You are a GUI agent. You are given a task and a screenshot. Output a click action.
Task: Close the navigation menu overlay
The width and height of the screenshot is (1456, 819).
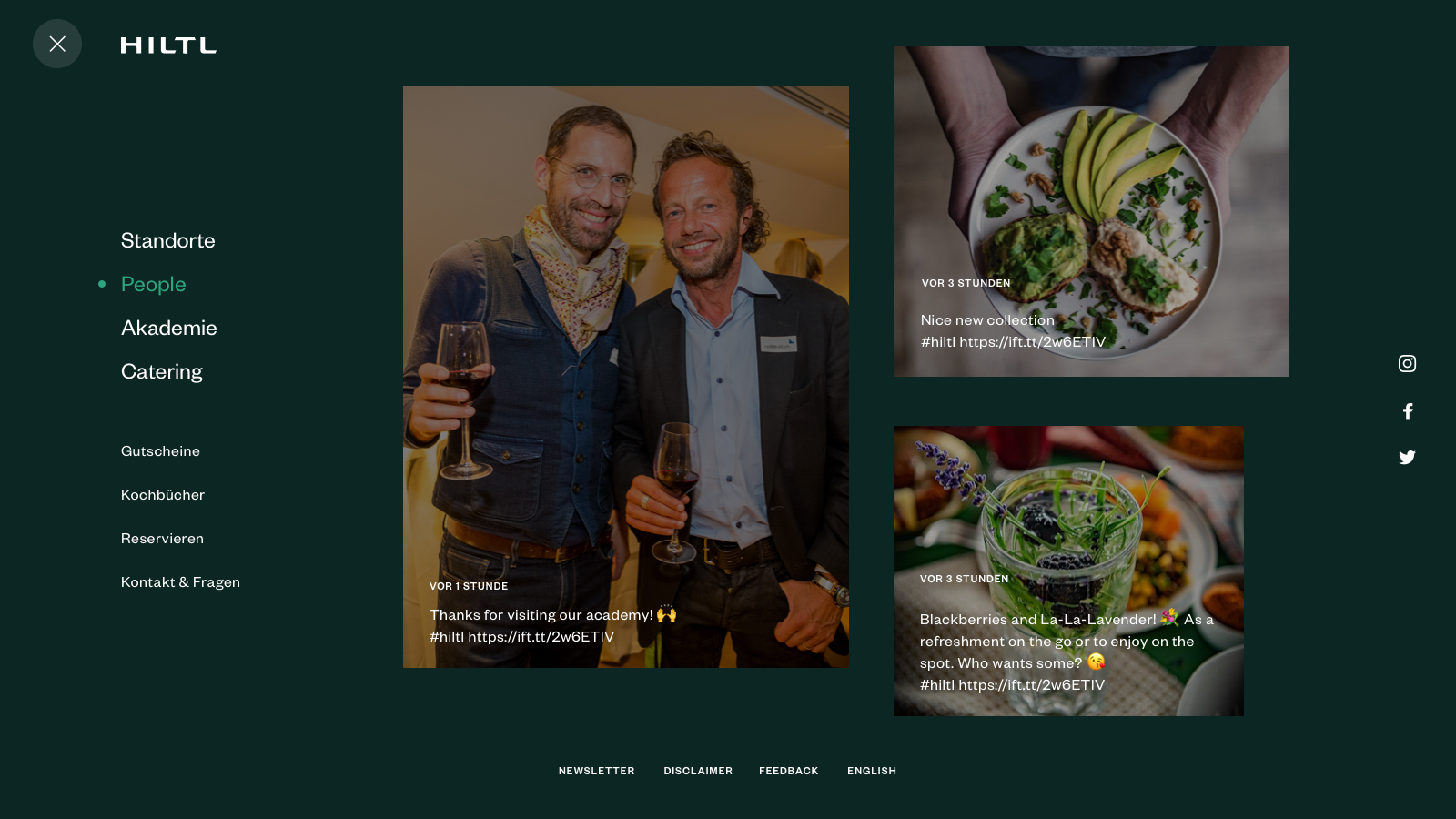pos(57,44)
